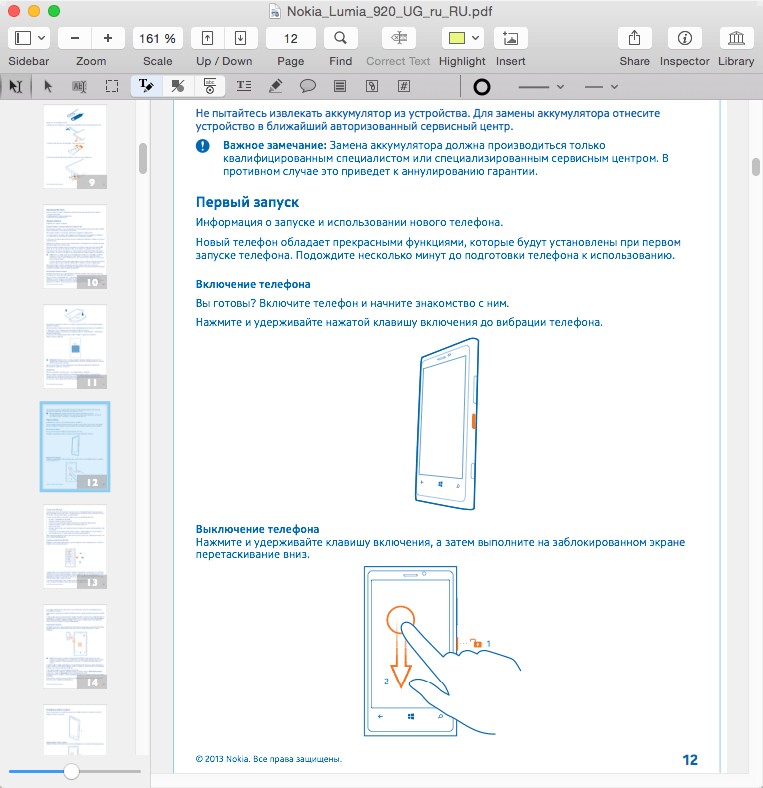This screenshot has height=788, width=763.
Task: Click the 'Важное замечание:' bold text
Action: point(275,145)
